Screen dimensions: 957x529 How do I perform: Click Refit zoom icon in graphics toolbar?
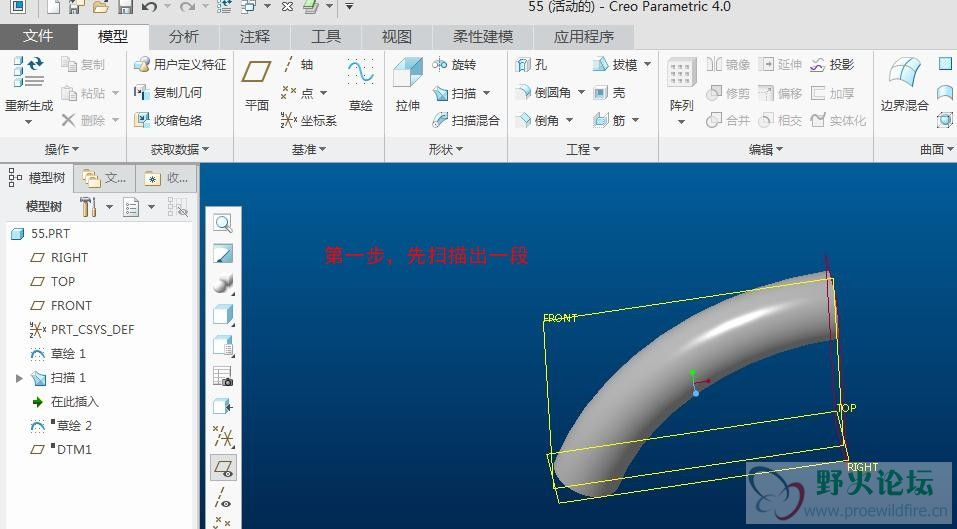click(x=223, y=223)
